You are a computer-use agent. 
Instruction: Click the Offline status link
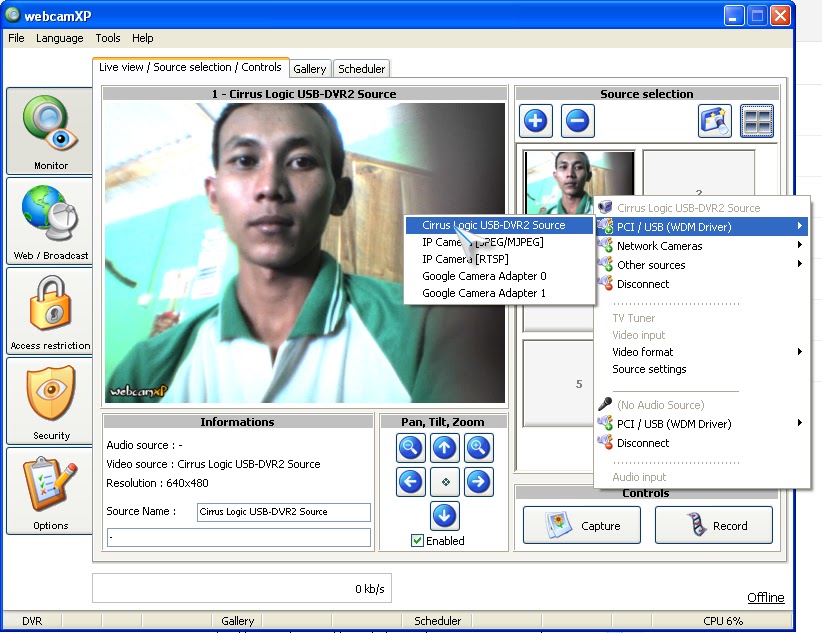pyautogui.click(x=765, y=597)
